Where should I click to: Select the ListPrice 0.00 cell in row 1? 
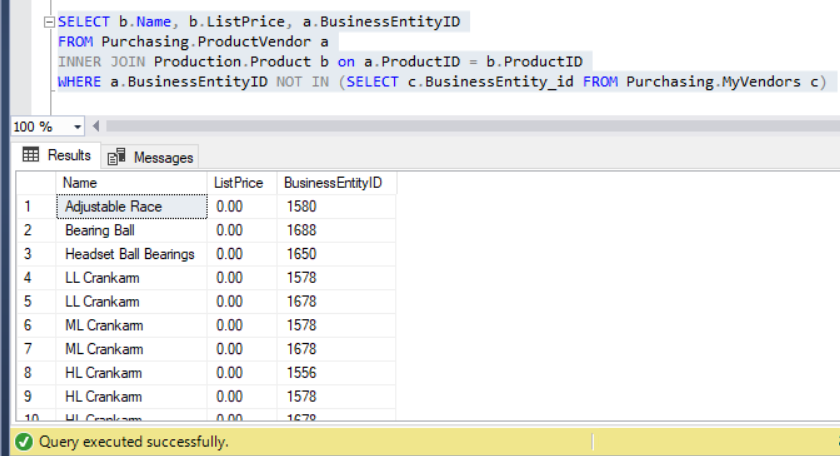242,207
